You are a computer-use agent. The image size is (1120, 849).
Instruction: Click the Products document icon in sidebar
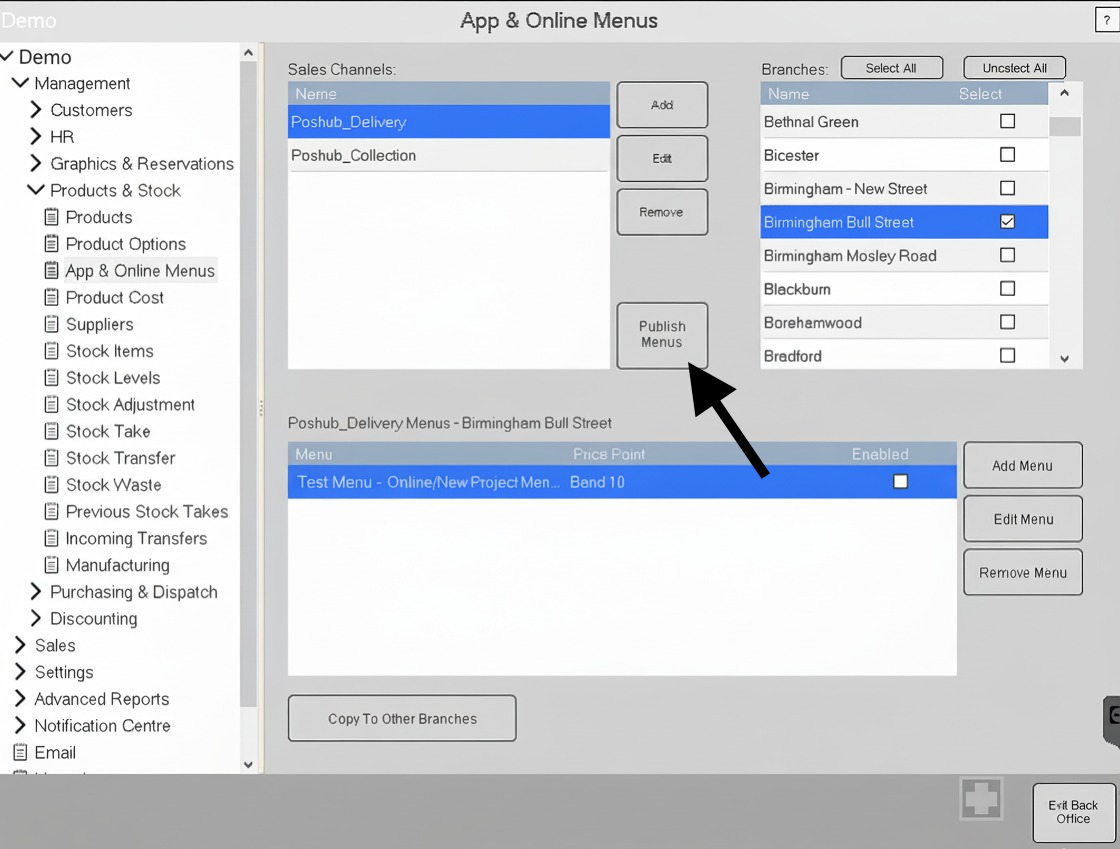coord(51,216)
